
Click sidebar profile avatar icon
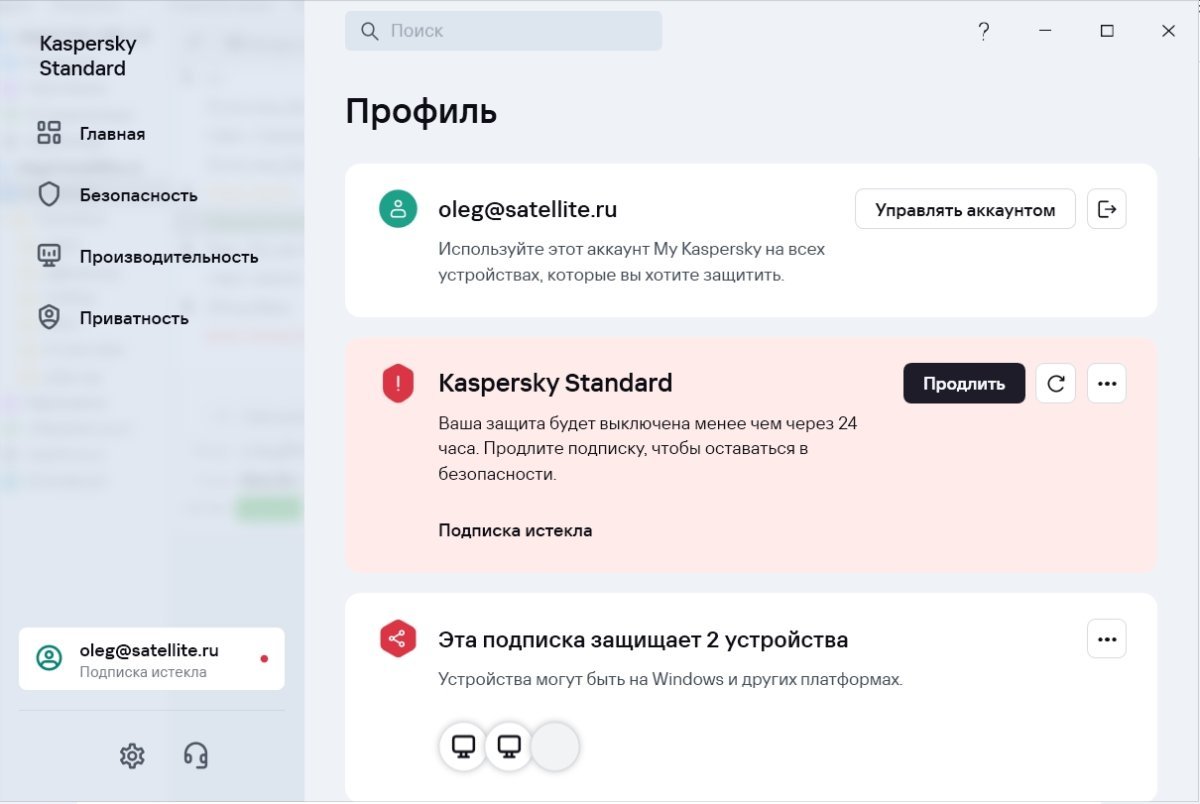click(x=48, y=658)
